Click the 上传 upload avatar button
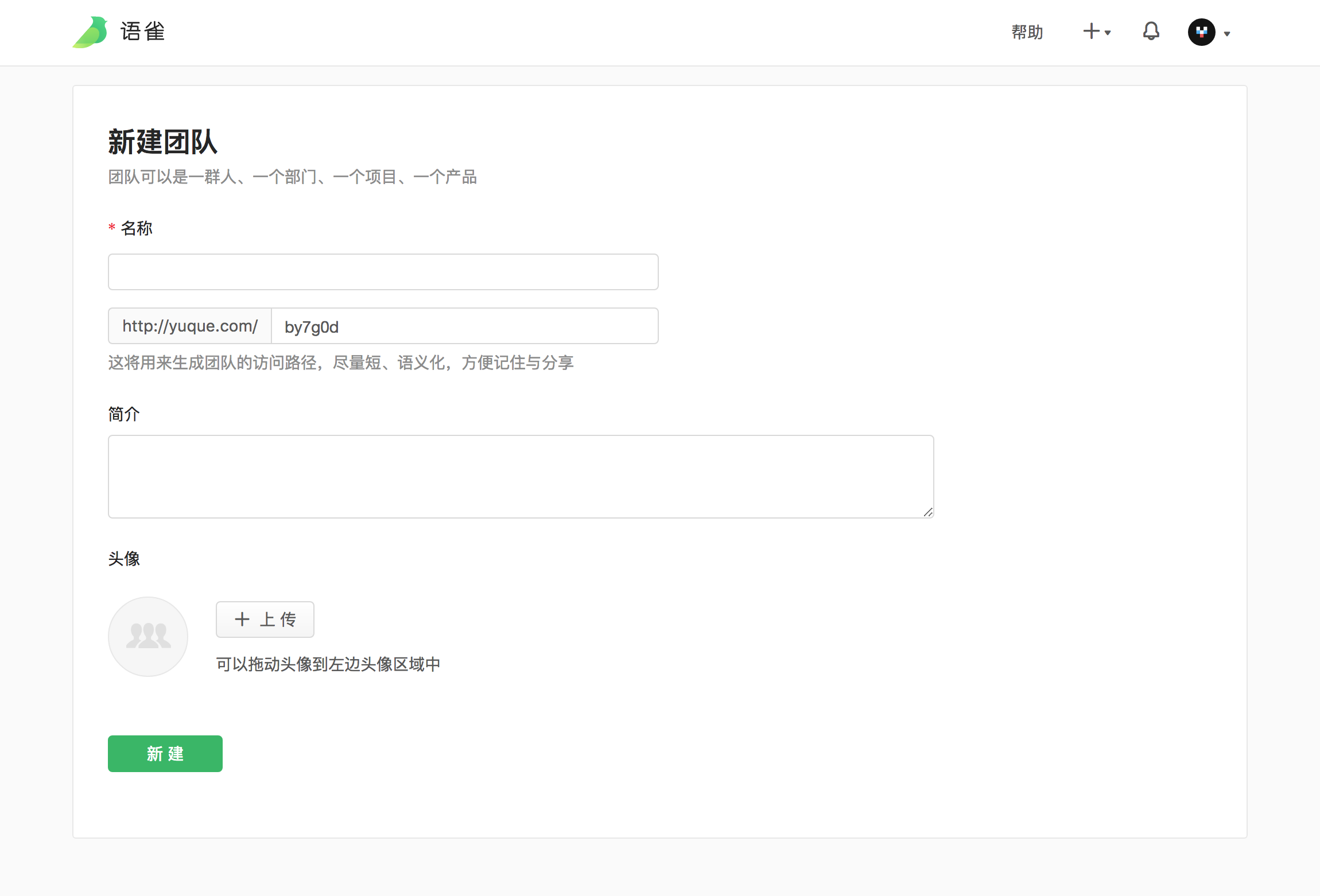The image size is (1320, 896). (265, 620)
